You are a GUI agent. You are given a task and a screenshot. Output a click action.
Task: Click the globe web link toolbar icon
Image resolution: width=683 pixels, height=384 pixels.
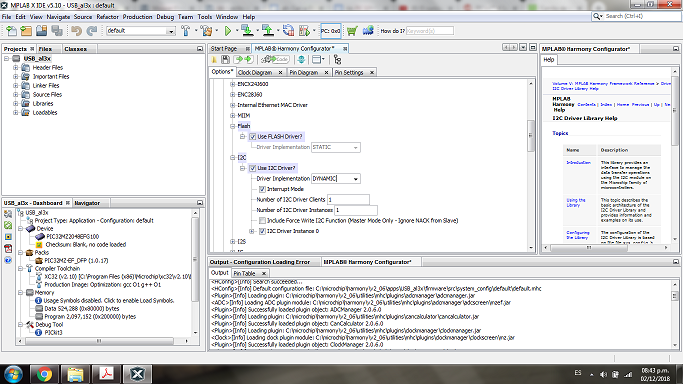(368, 30)
